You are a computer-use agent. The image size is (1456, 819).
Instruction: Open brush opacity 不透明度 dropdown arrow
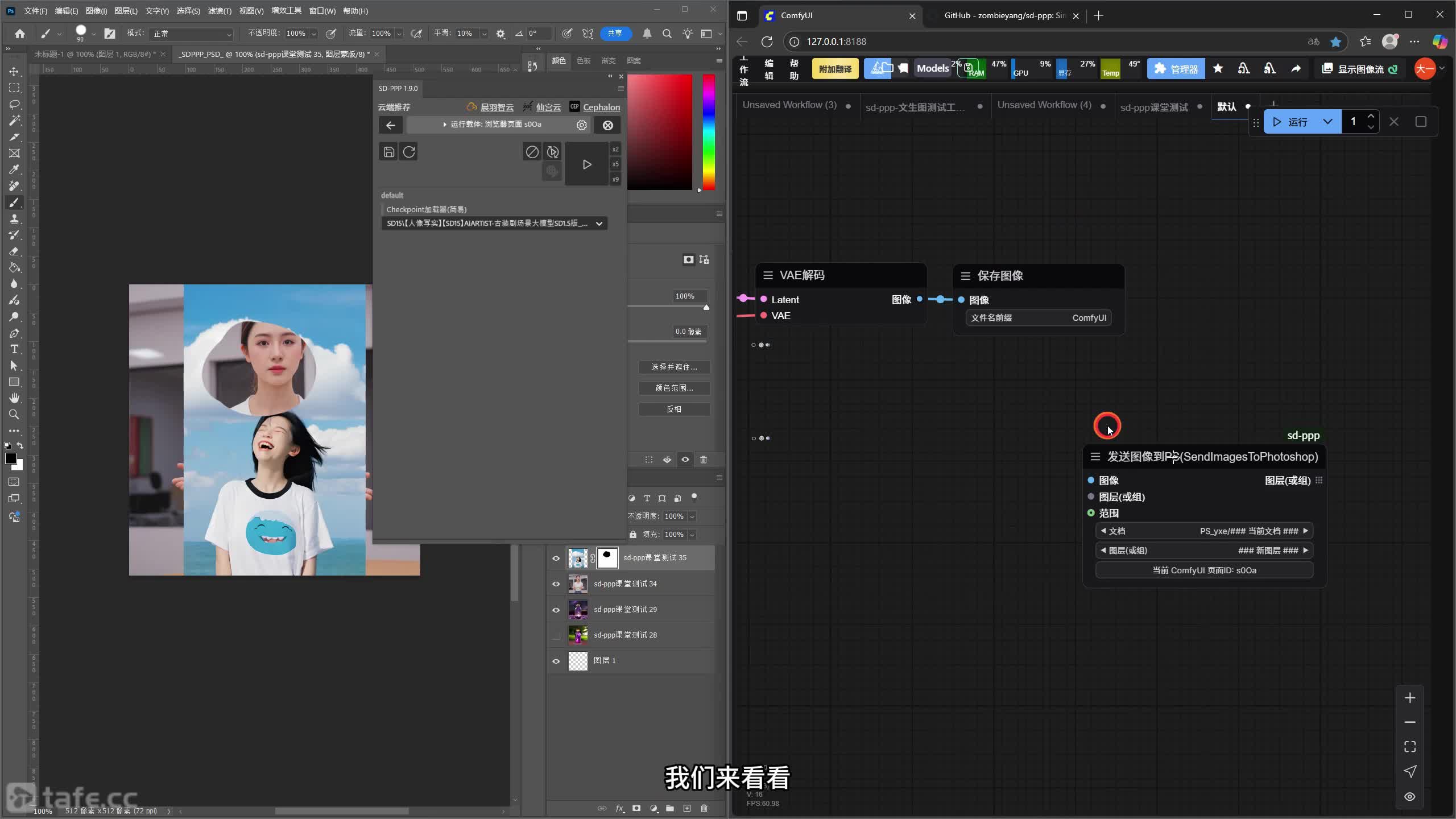click(313, 34)
